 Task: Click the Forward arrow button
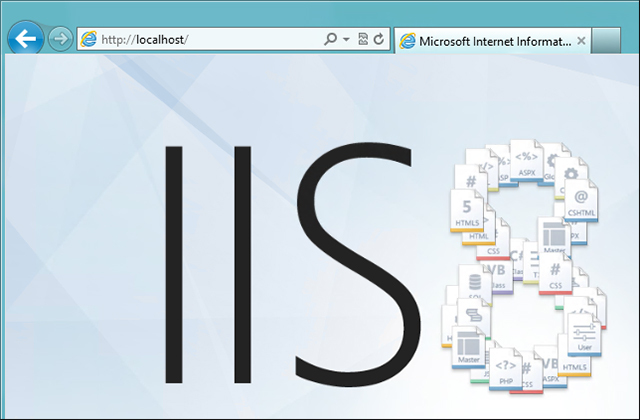coord(60,39)
